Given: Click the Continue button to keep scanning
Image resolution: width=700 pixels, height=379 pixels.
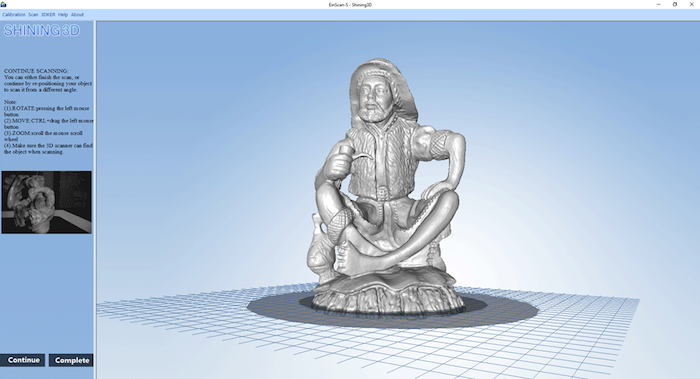Looking at the screenshot, I should pos(23,360).
